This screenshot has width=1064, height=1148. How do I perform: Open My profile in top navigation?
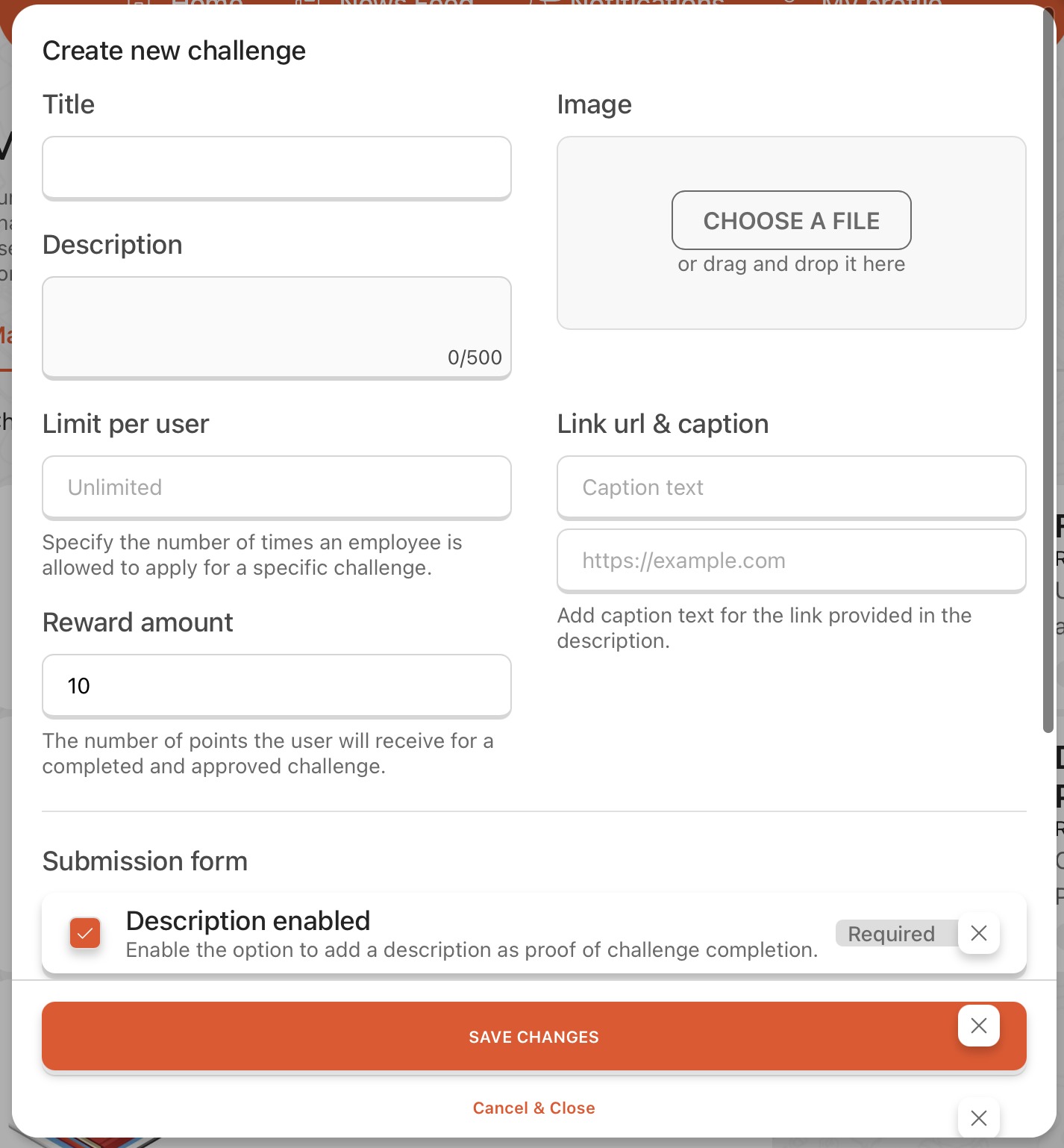pos(880,3)
